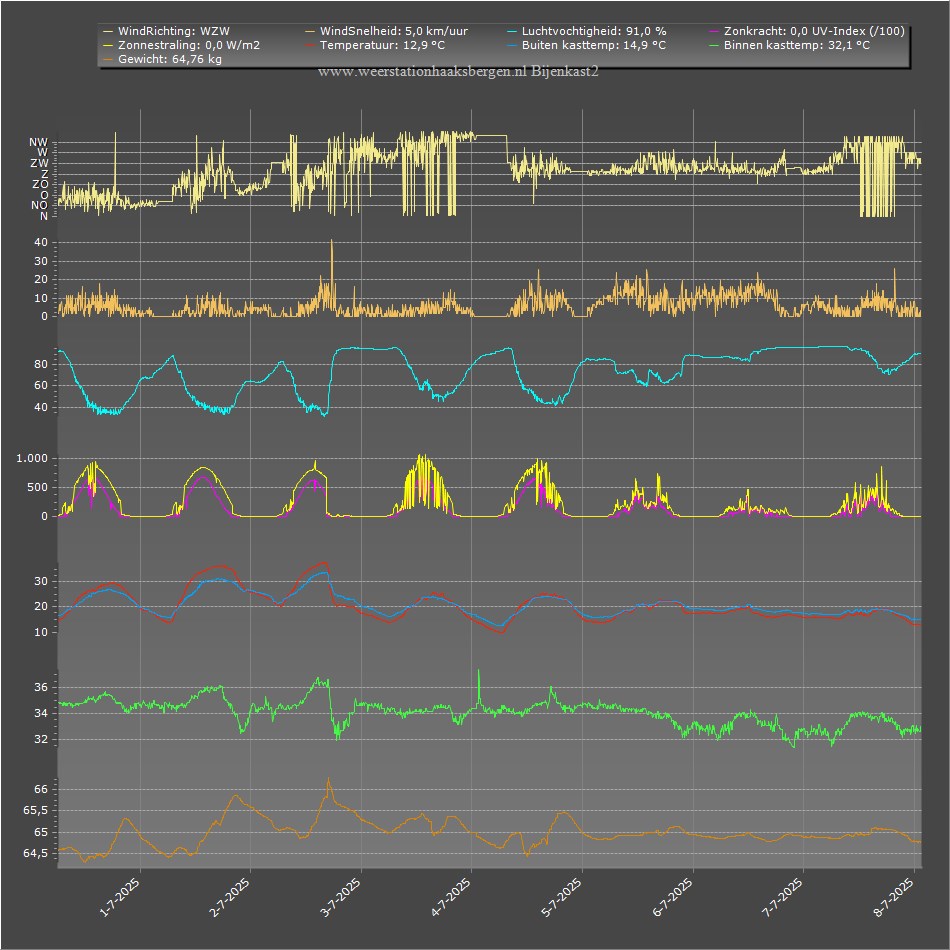Image resolution: width=950 pixels, height=950 pixels.
Task: Click the WindRichting: WZW legend entry
Action: [x=167, y=31]
